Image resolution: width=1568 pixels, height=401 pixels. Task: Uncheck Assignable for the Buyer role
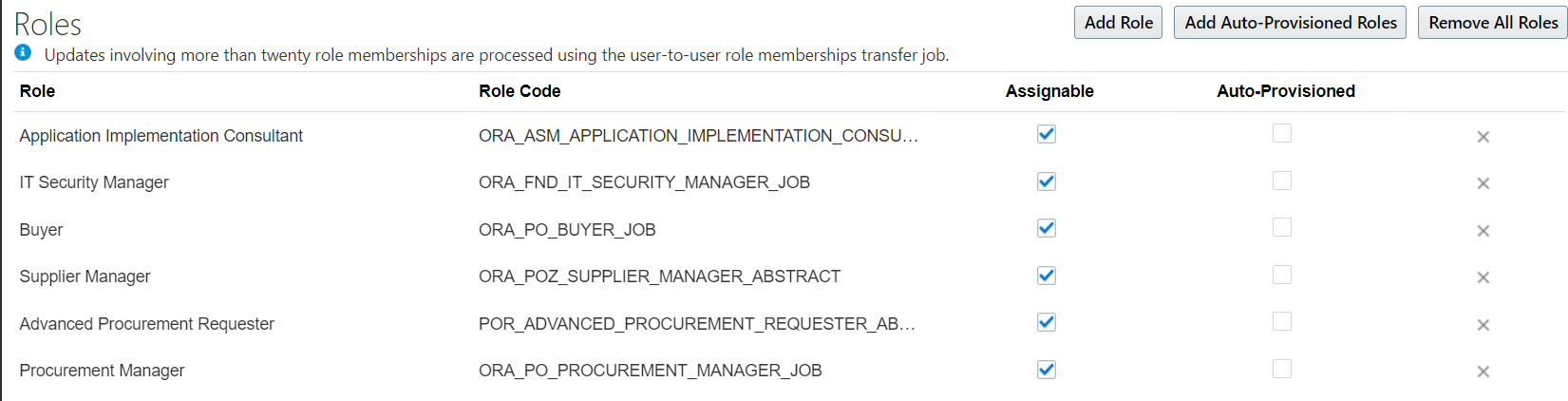[1047, 228]
